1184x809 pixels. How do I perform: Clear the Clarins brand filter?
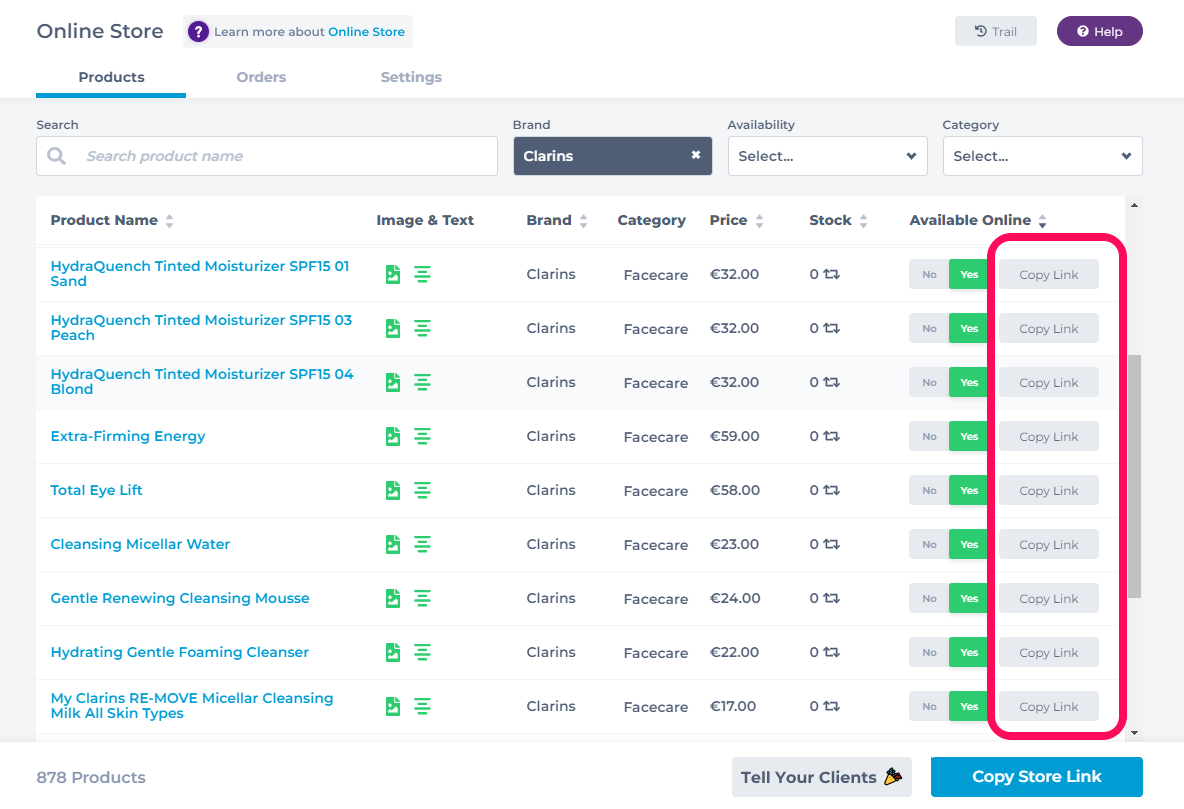(695, 155)
